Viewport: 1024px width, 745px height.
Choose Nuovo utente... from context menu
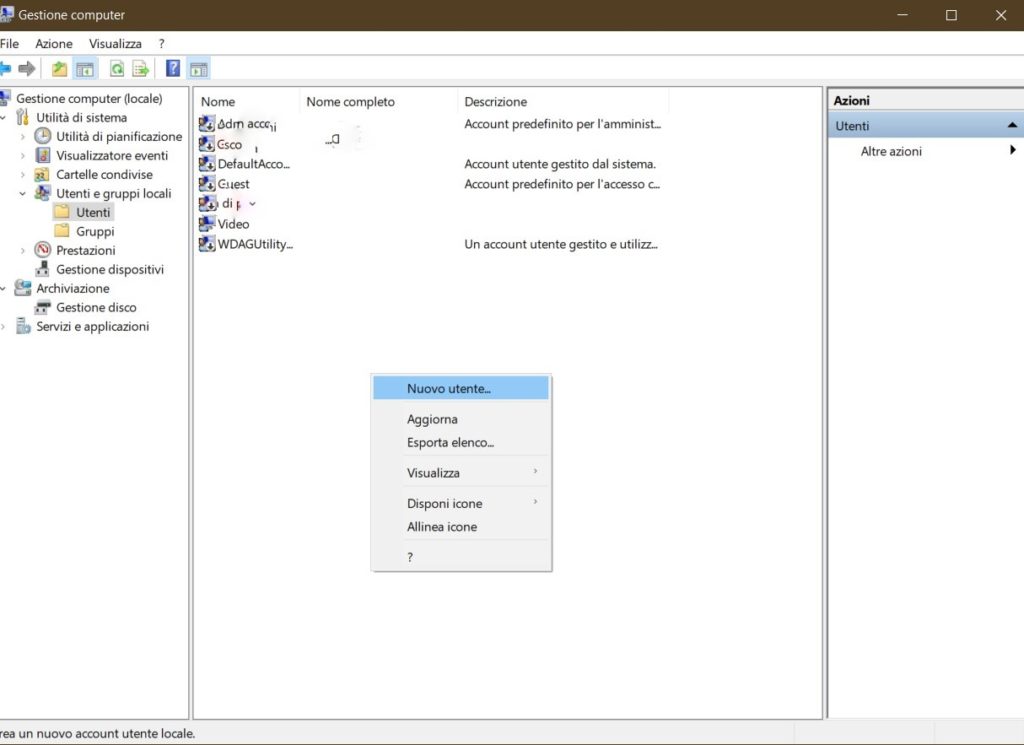pos(449,388)
